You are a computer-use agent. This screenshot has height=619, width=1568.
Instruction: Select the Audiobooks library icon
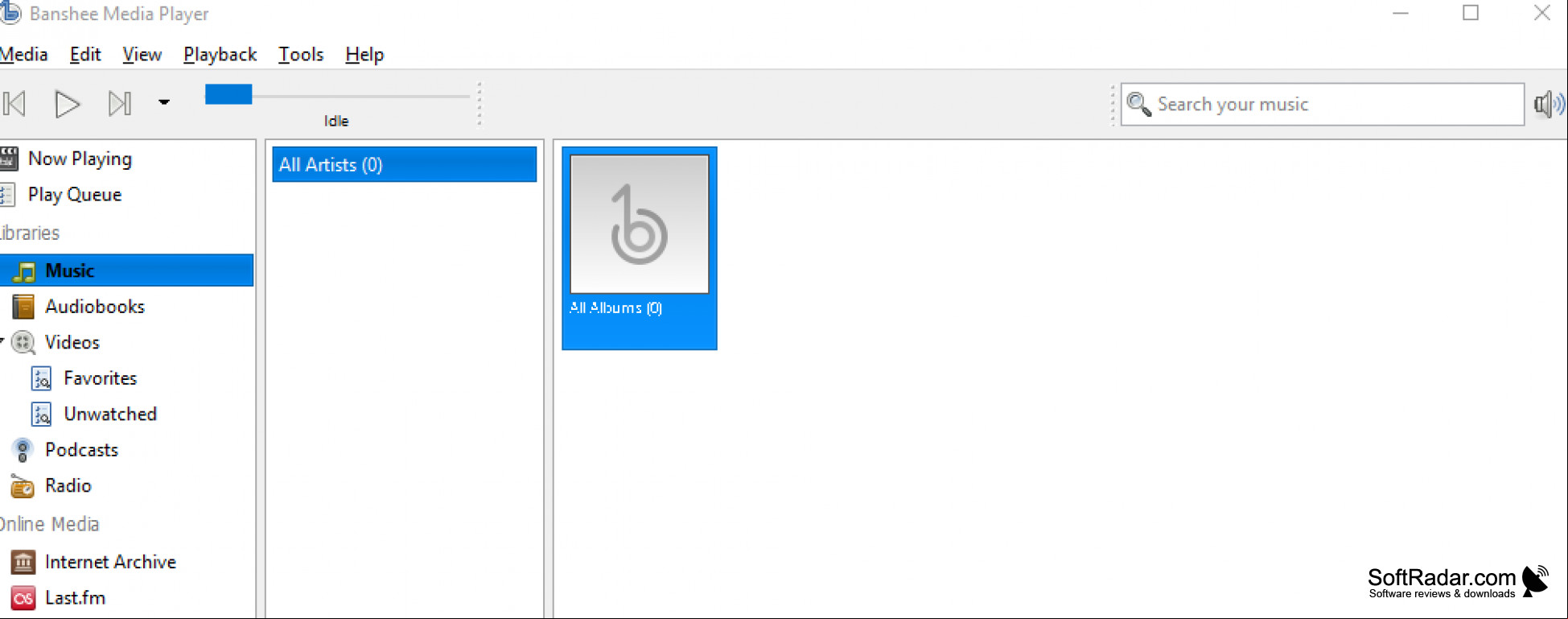(23, 307)
